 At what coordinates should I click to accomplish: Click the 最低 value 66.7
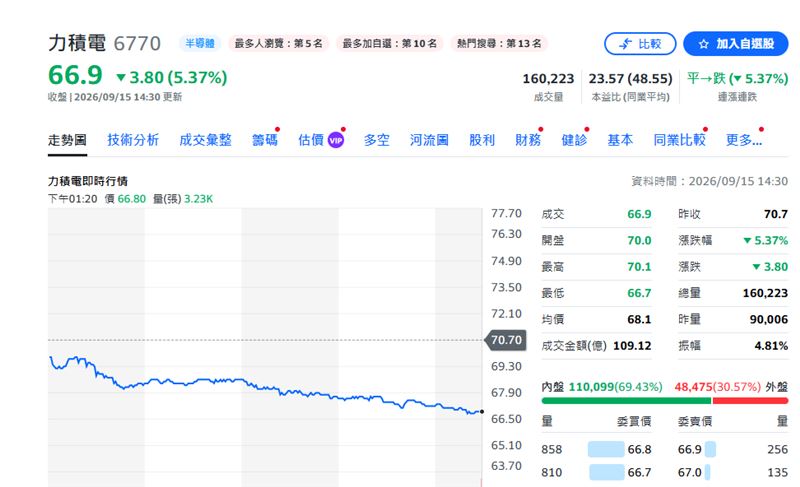pyautogui.click(x=639, y=293)
